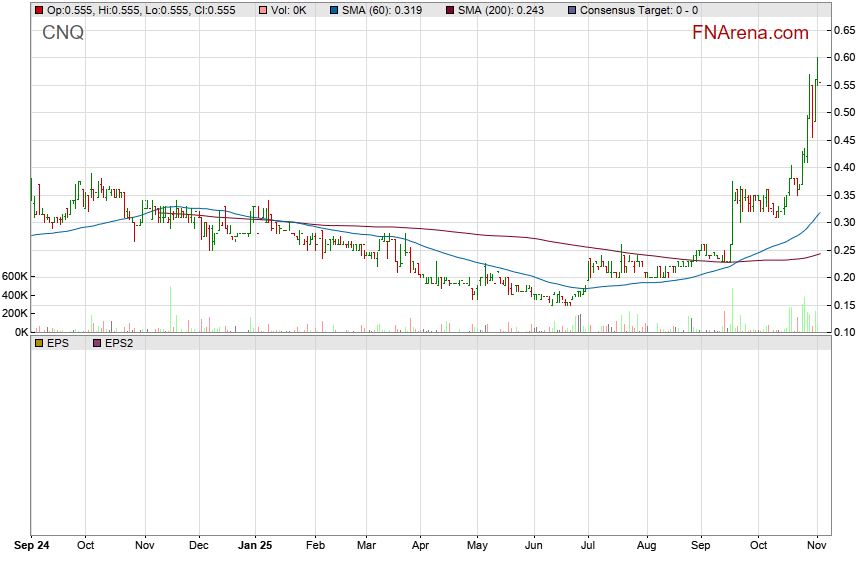This screenshot has height=566, width=859.
Task: Click the yellow EPS legend swatch
Action: coord(38,343)
